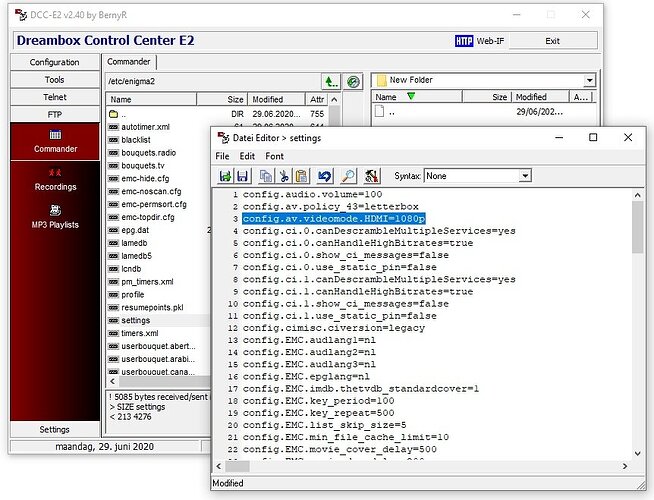Open the Telnet section button

click(x=55, y=97)
